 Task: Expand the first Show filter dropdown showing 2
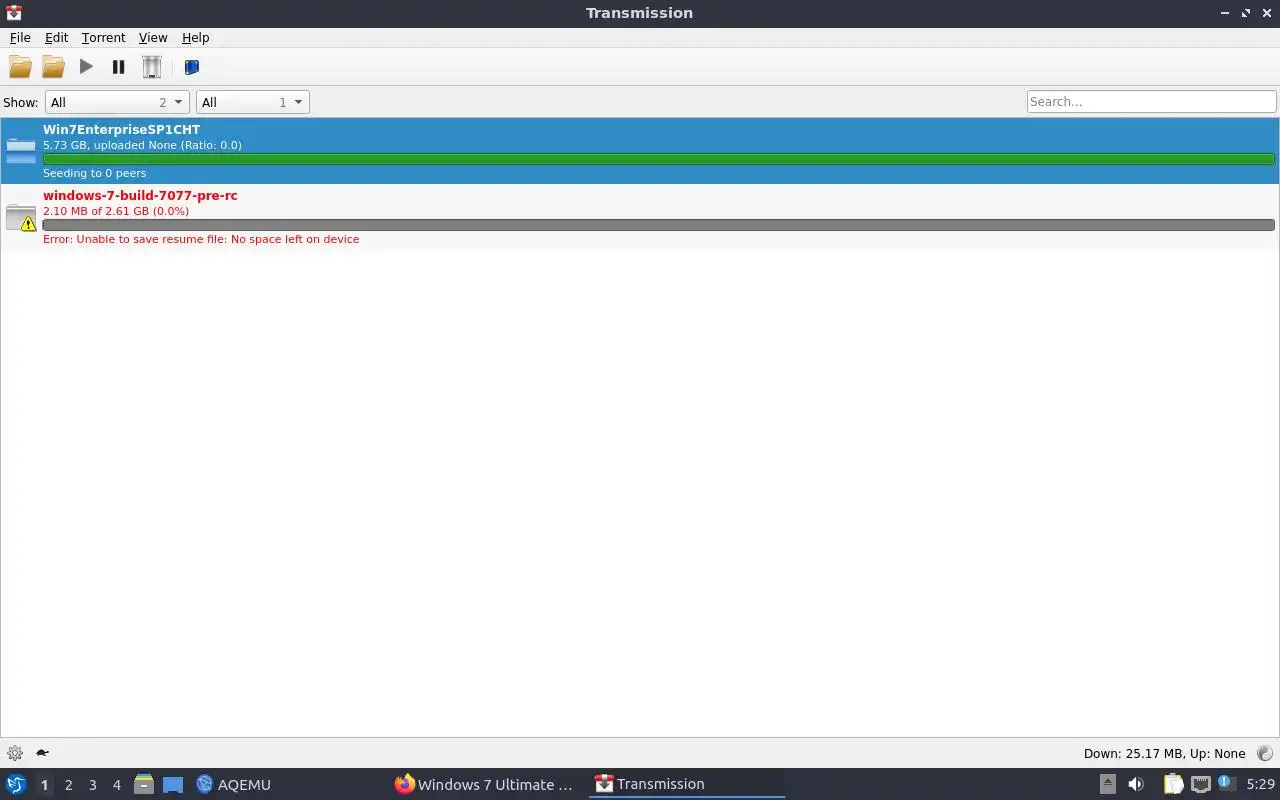point(117,102)
